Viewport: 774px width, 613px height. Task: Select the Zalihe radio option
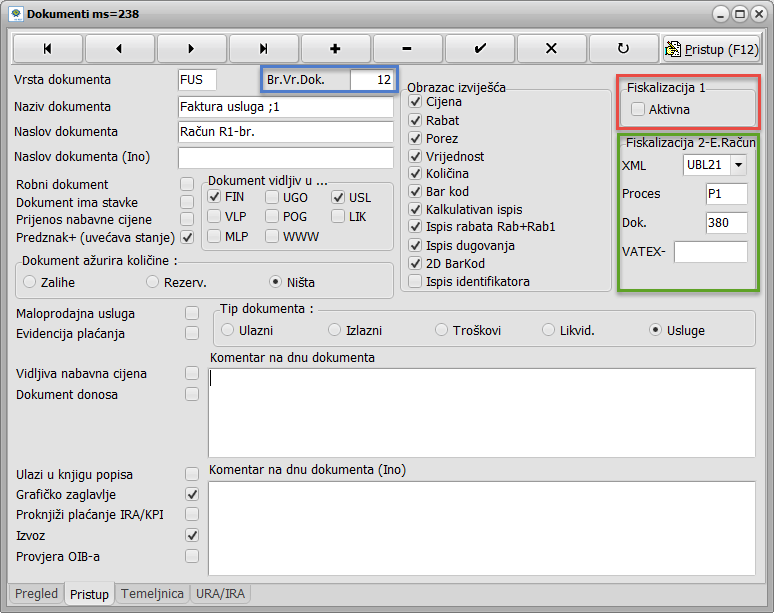pos(30,282)
